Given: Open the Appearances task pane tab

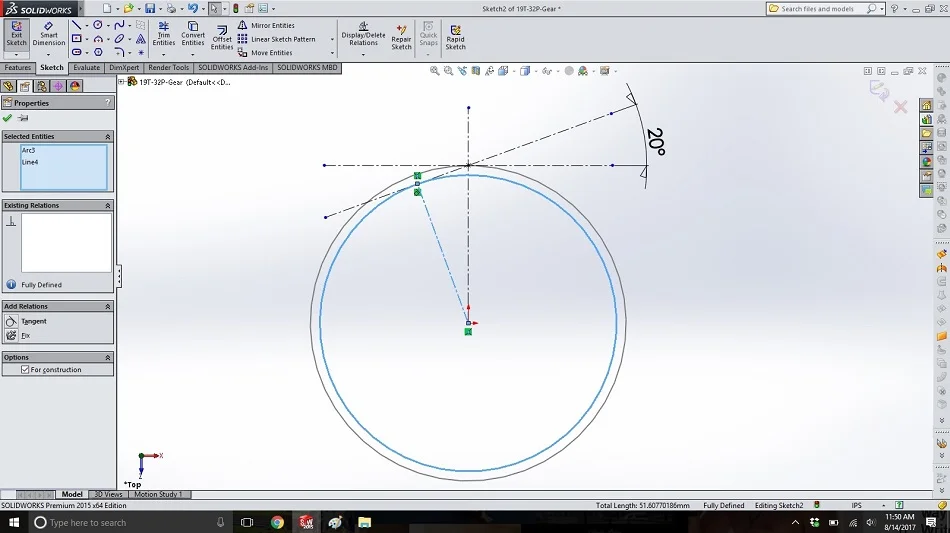Looking at the screenshot, I should pyautogui.click(x=926, y=161).
